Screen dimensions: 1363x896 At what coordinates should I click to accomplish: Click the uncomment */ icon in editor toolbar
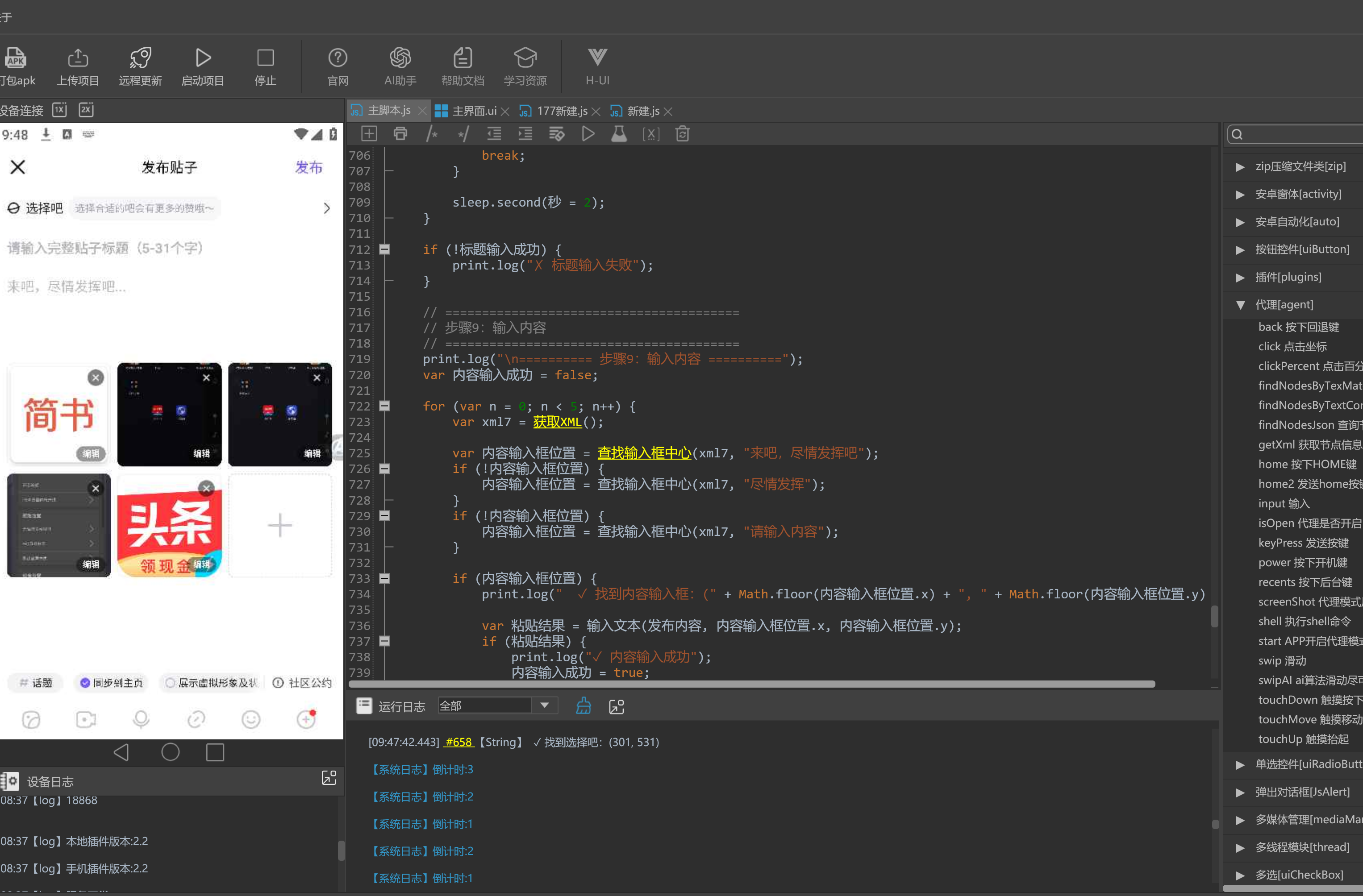click(463, 134)
